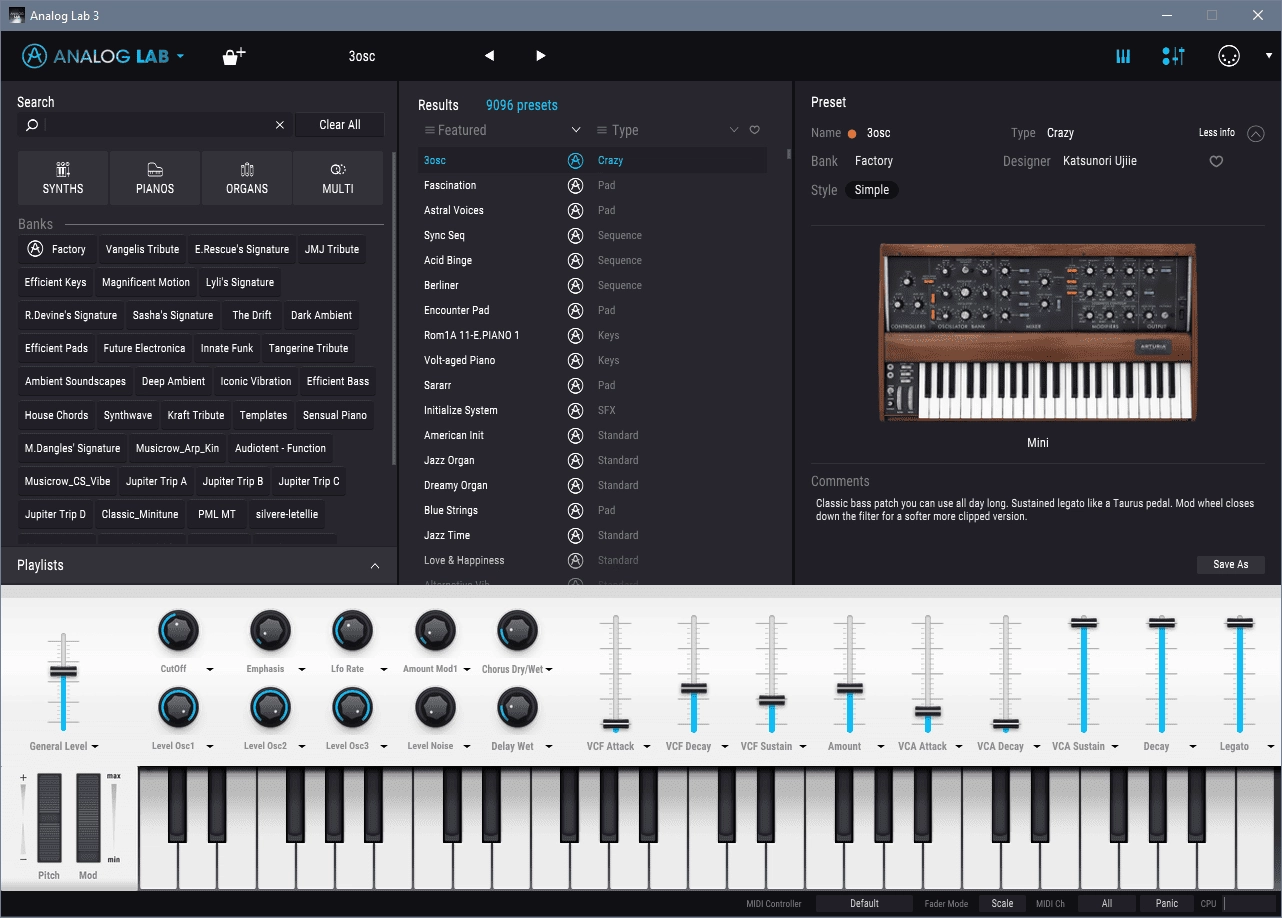This screenshot has width=1282, height=918.
Task: Click the Delay Wet knob
Action: [x=517, y=708]
